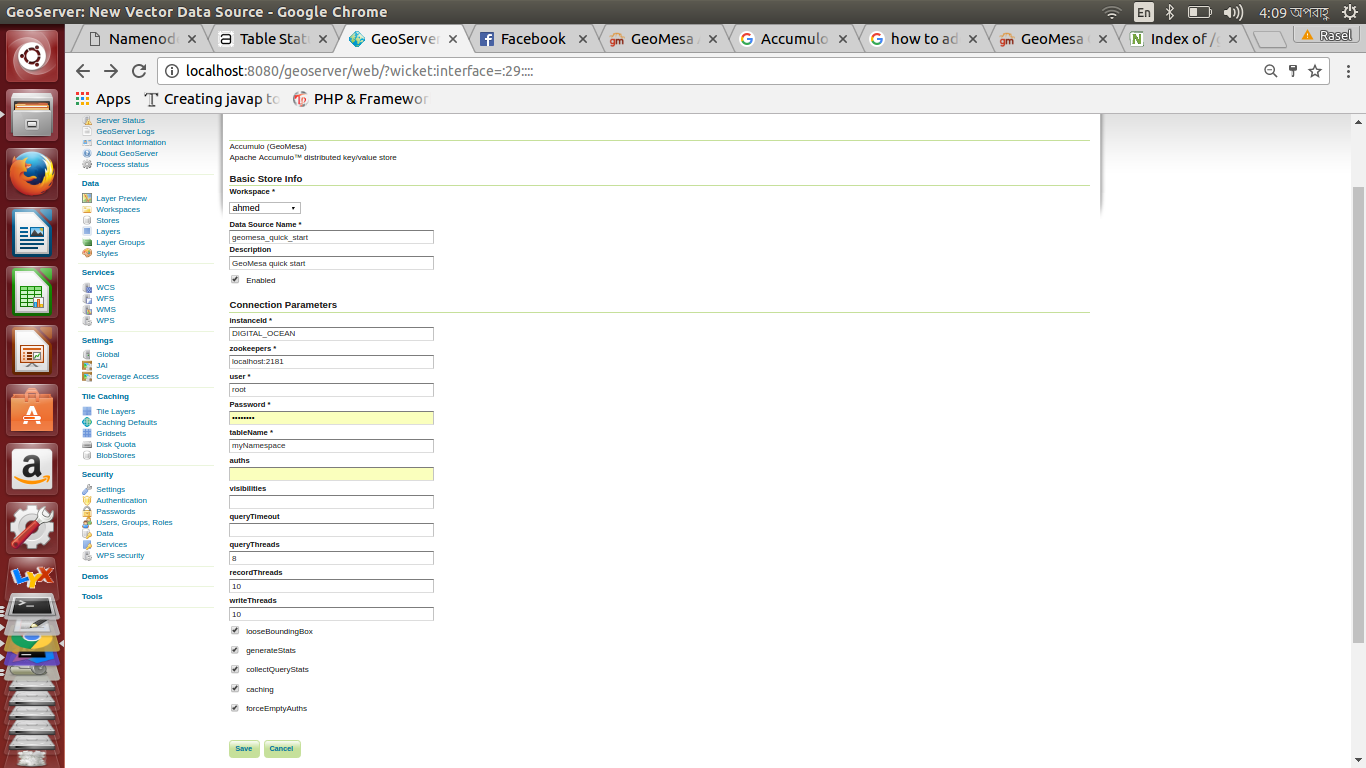Open the zoom indicator in address bar
The image size is (1366, 768).
click(x=1271, y=71)
